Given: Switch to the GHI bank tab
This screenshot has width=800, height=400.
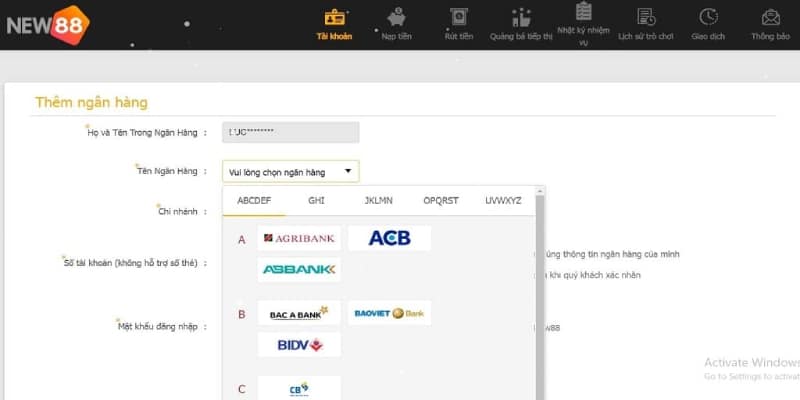Looking at the screenshot, I should (316, 201).
